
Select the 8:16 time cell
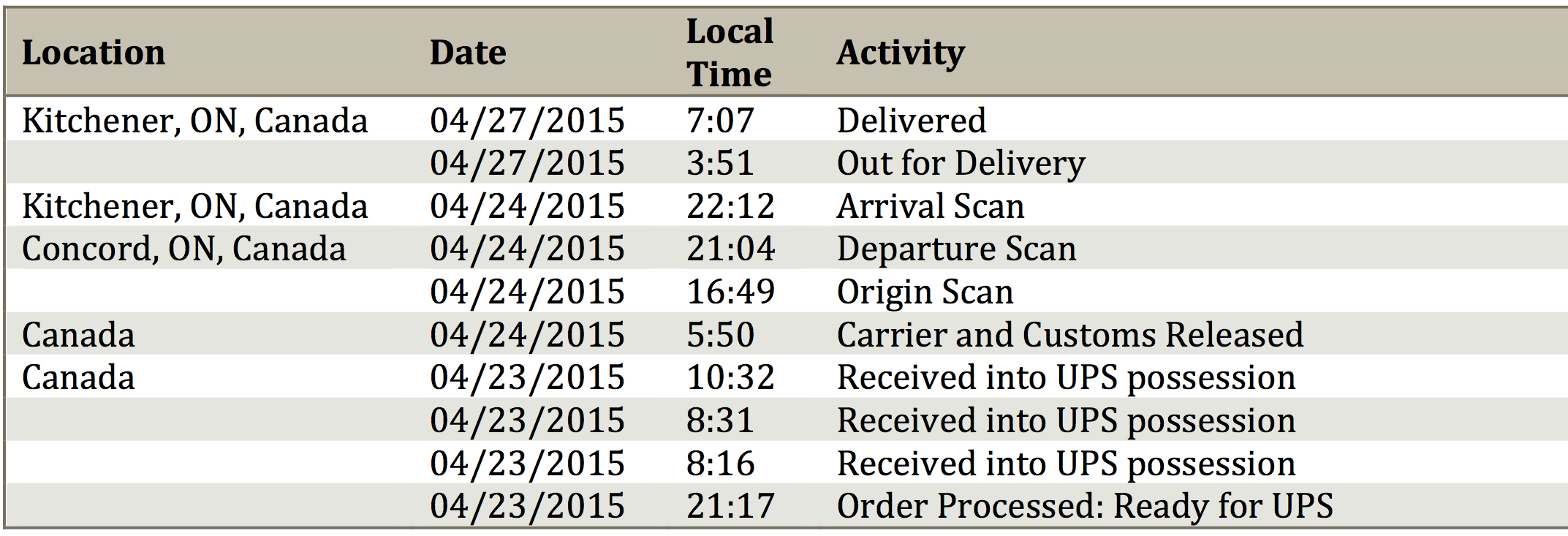coord(720,464)
